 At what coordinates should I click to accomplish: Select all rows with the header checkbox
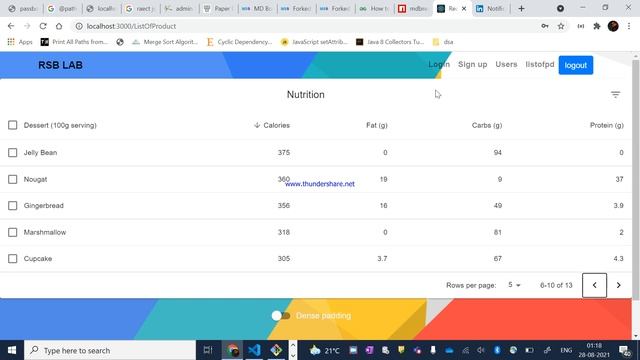(x=13, y=125)
